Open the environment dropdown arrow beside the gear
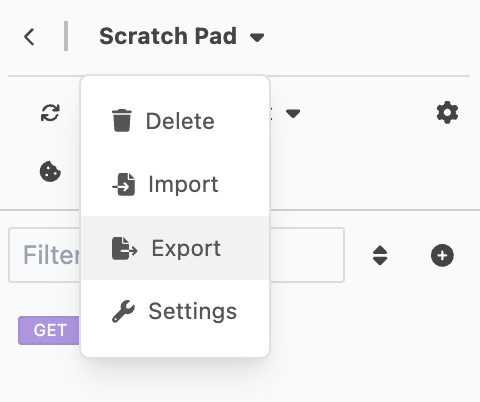 [x=293, y=114]
